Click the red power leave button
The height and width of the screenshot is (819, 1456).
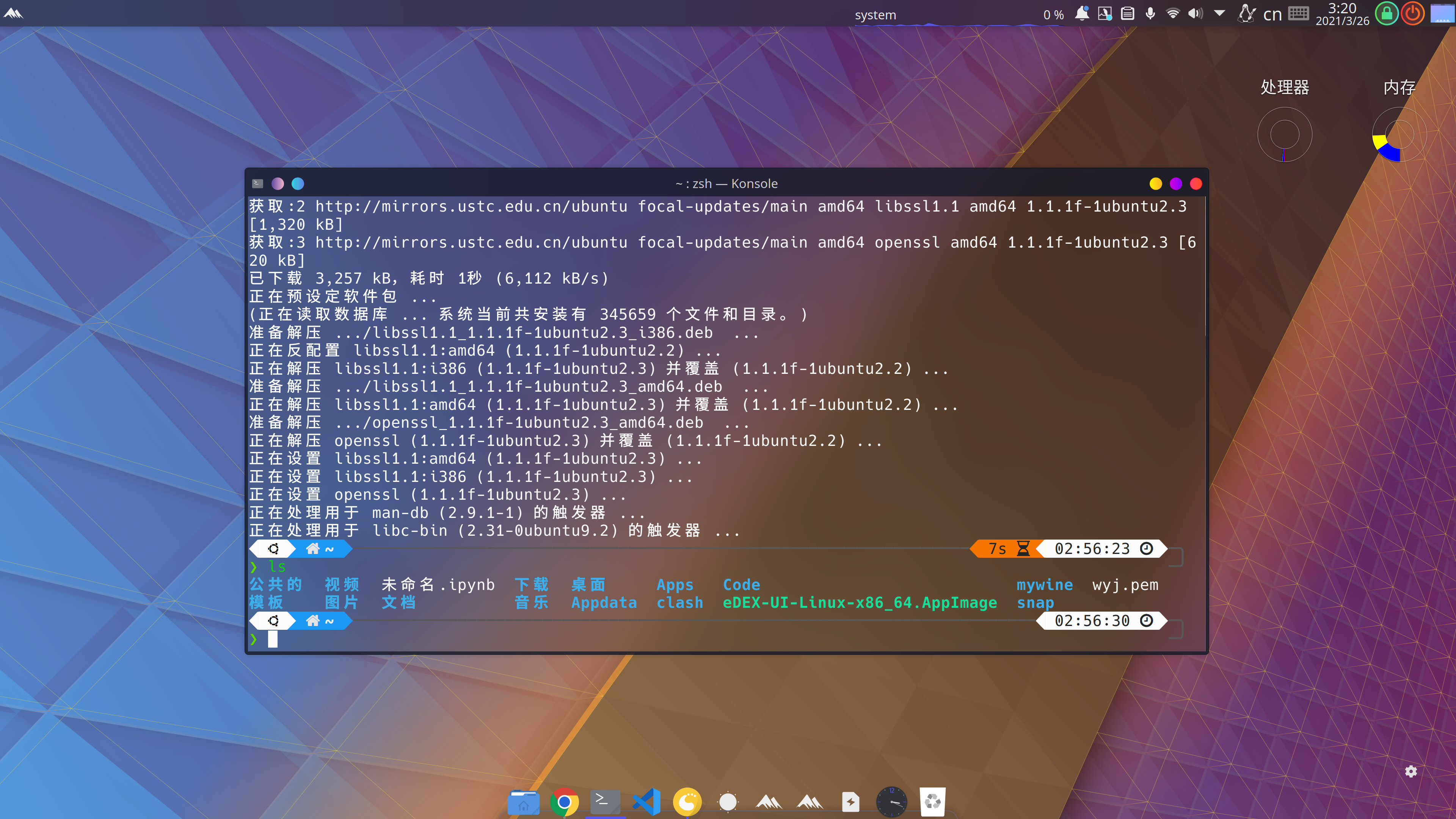[1412, 14]
